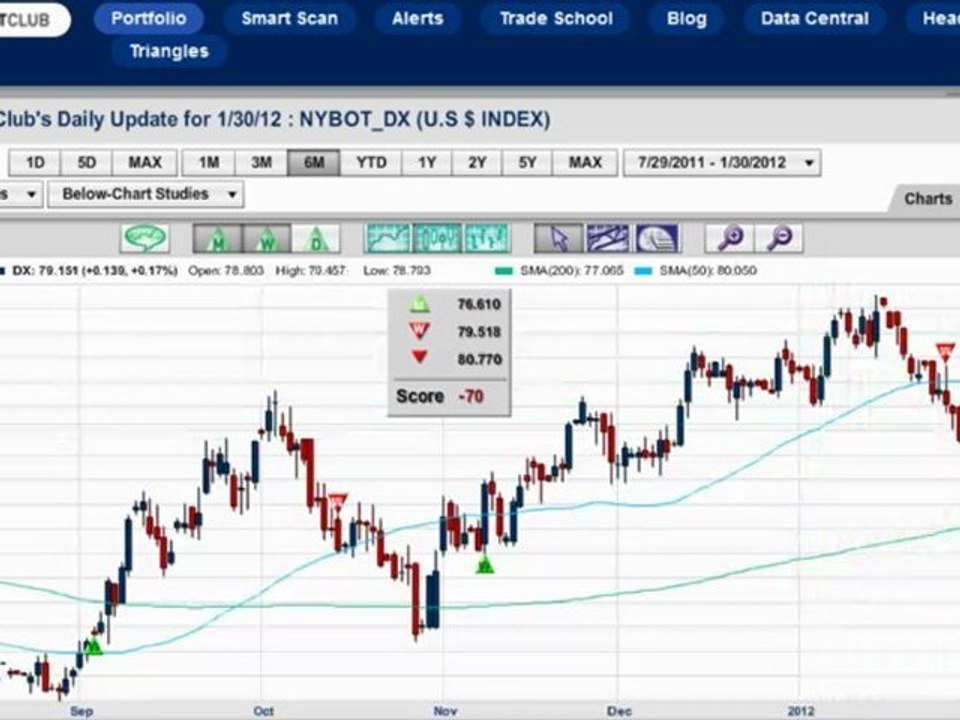The width and height of the screenshot is (960, 720).
Task: Set chart range to 1M
Action: [209, 162]
